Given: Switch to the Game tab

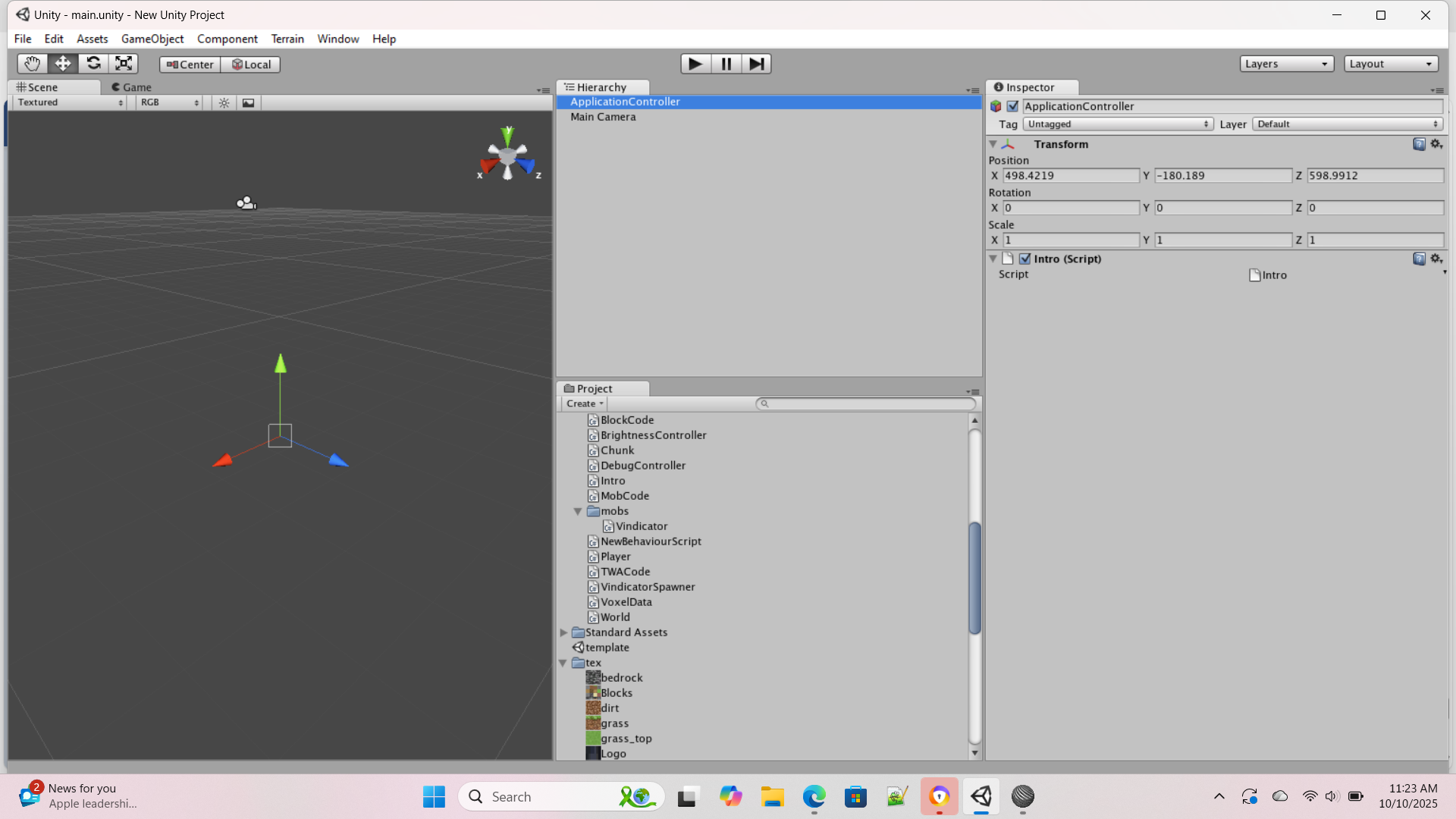Looking at the screenshot, I should 131,87.
